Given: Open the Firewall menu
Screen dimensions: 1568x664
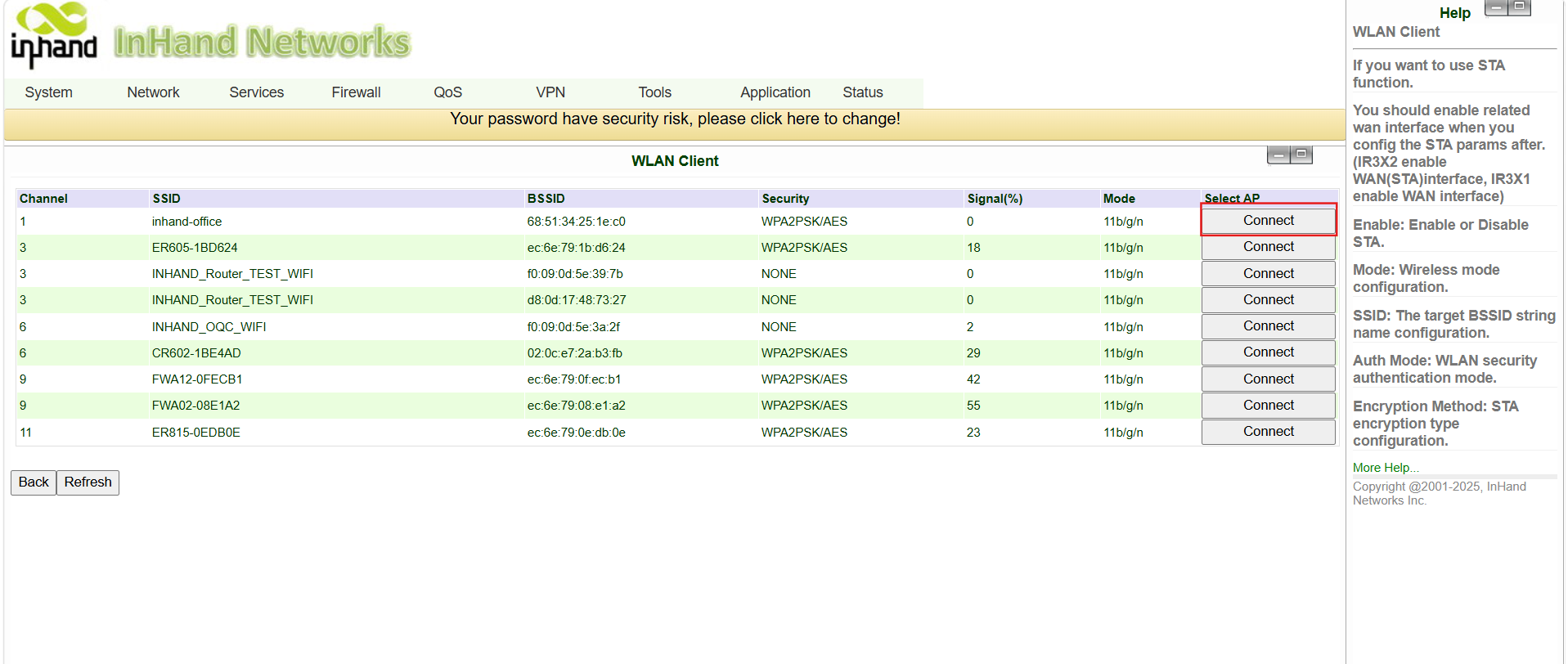Looking at the screenshot, I should point(356,92).
